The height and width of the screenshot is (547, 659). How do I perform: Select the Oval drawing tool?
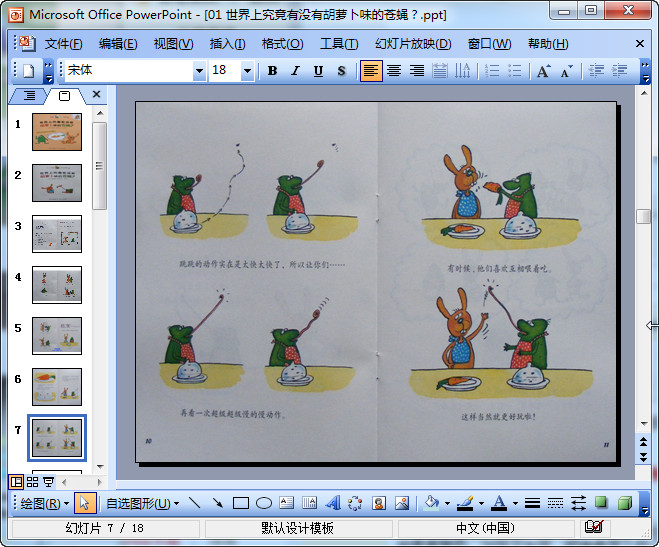(x=264, y=503)
